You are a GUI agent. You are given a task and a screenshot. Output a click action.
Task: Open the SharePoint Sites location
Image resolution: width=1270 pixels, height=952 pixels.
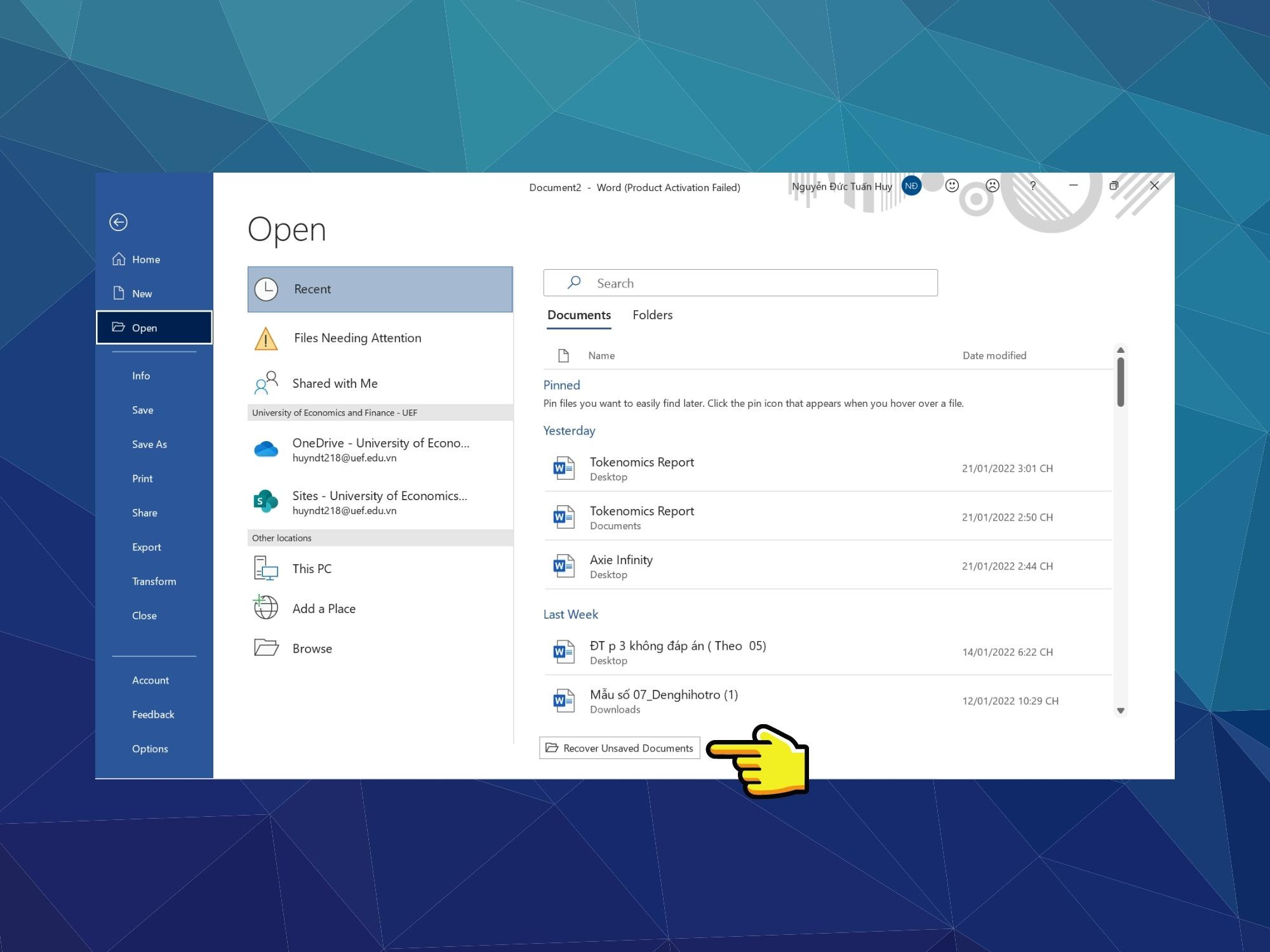tap(380, 502)
